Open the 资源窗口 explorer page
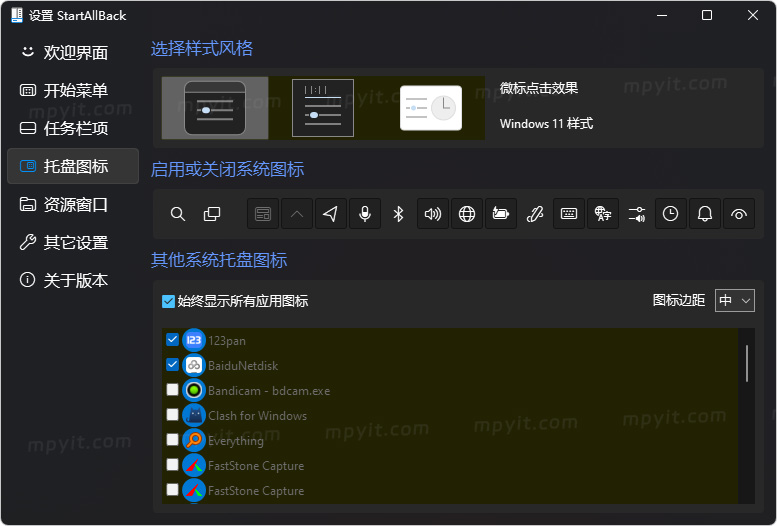 point(73,204)
